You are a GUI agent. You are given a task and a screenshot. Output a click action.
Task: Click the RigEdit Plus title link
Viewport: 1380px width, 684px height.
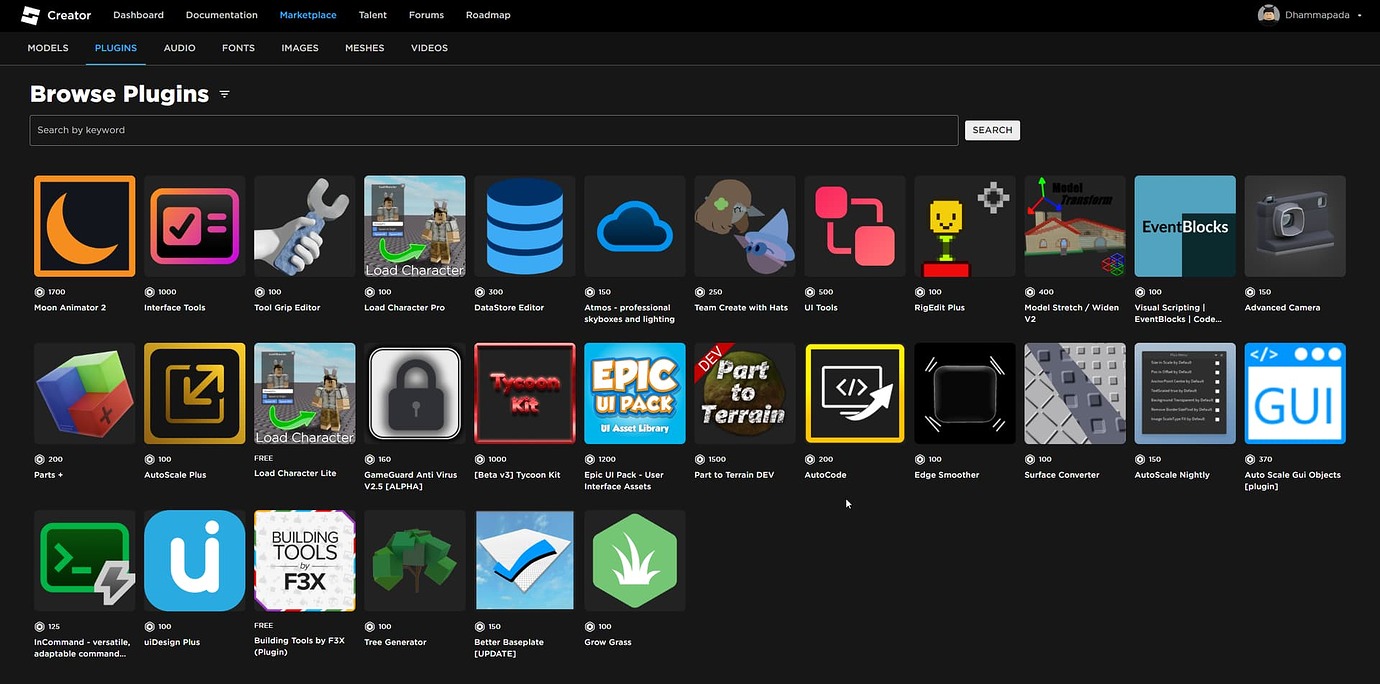point(940,308)
